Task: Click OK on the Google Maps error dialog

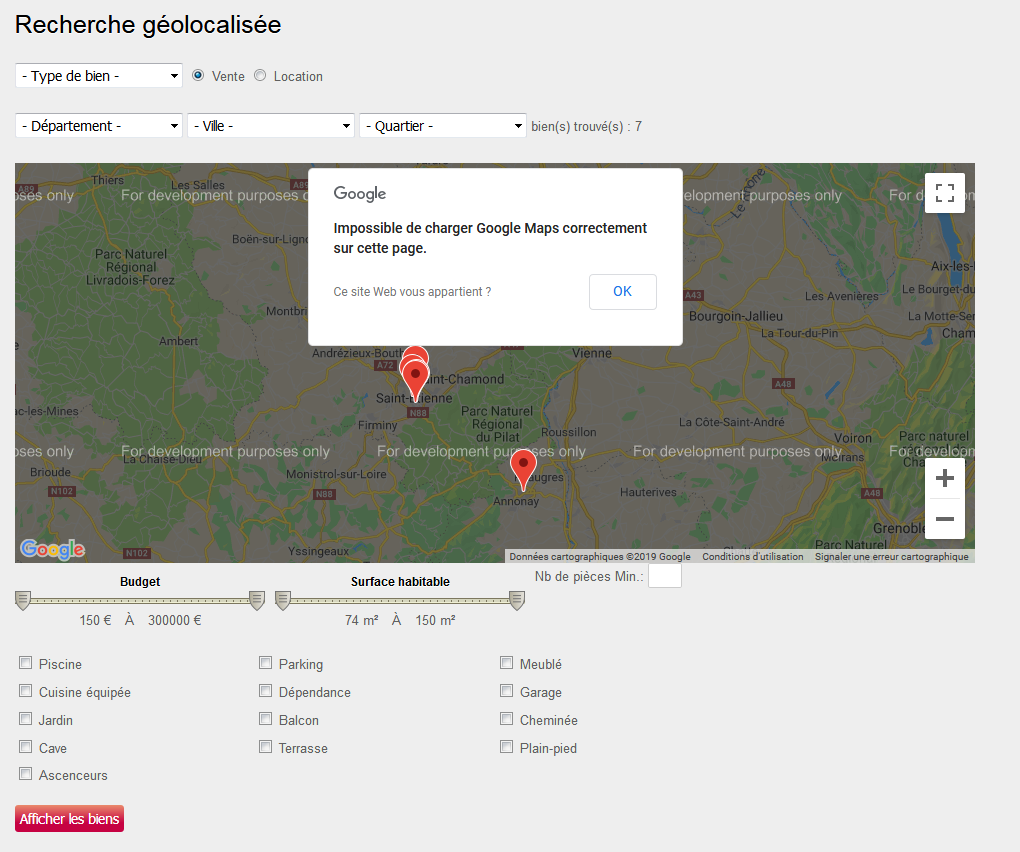Action: pyautogui.click(x=622, y=291)
